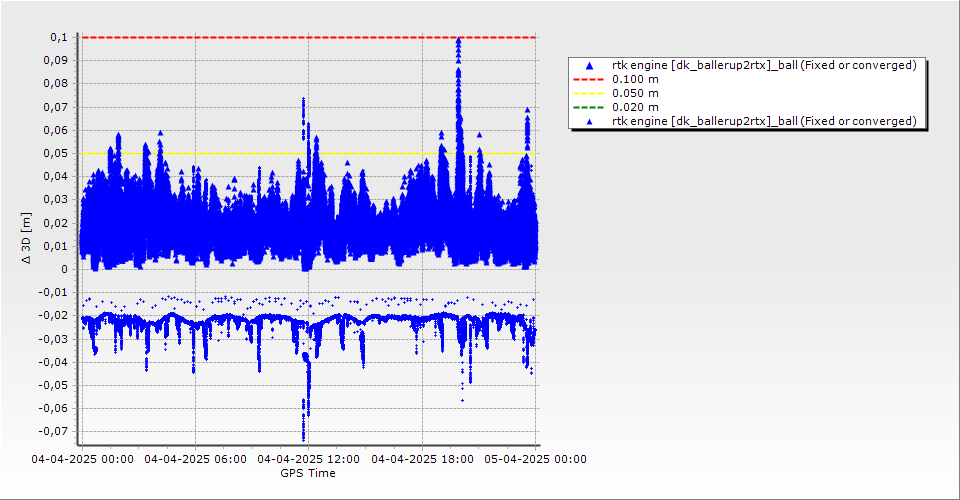Click the 04-04-2025 06:00 time label
Screen dimensions: 960x500
[x=196, y=459]
